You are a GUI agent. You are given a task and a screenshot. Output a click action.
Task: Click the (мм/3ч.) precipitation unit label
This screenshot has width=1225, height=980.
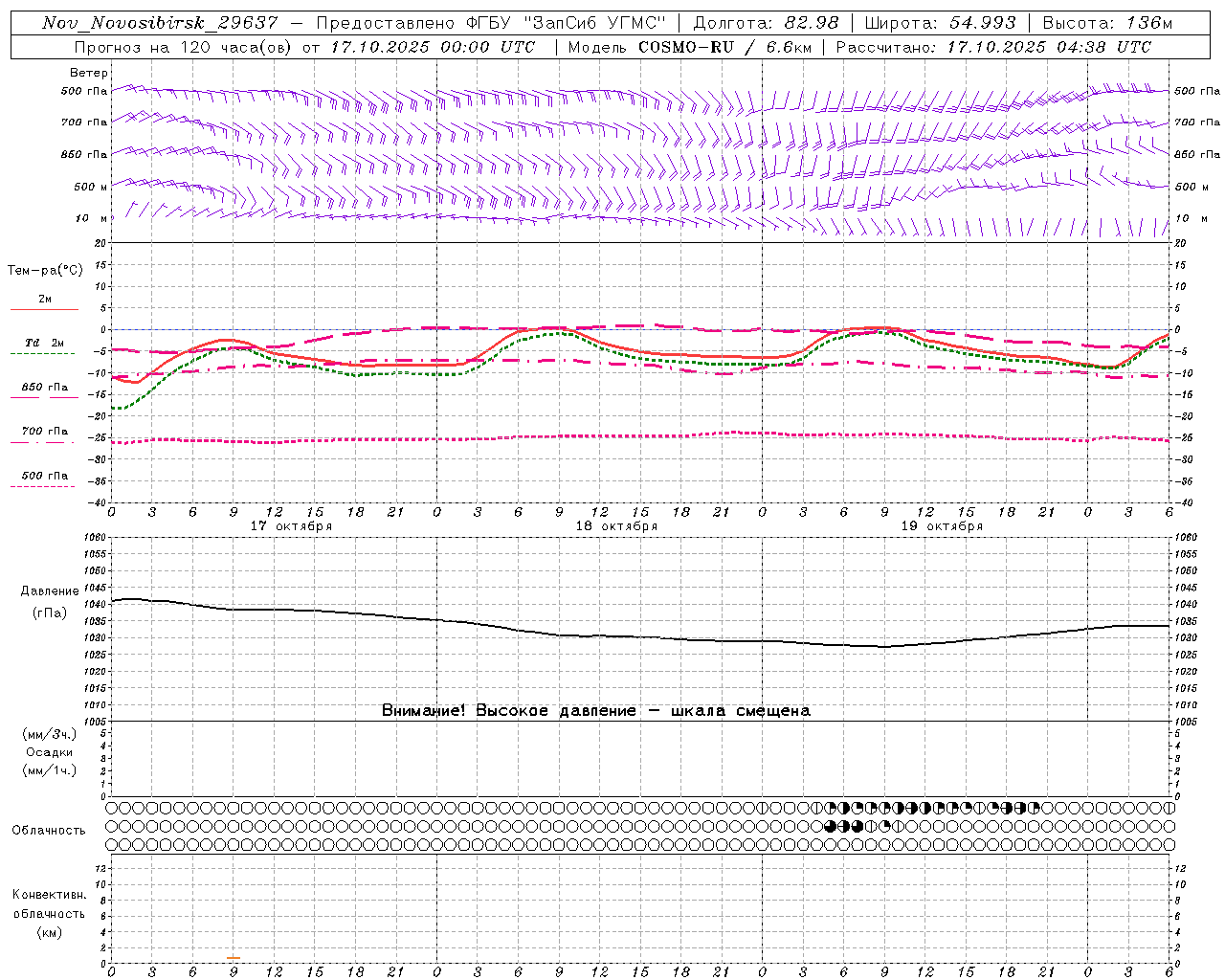[50, 734]
